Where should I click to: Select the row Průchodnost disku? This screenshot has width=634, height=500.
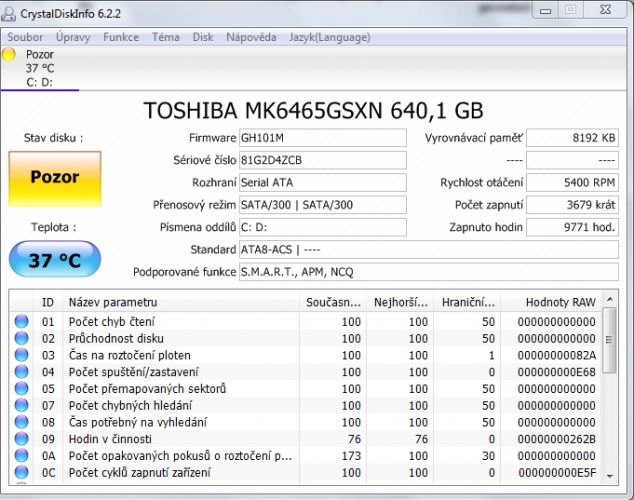(x=305, y=338)
